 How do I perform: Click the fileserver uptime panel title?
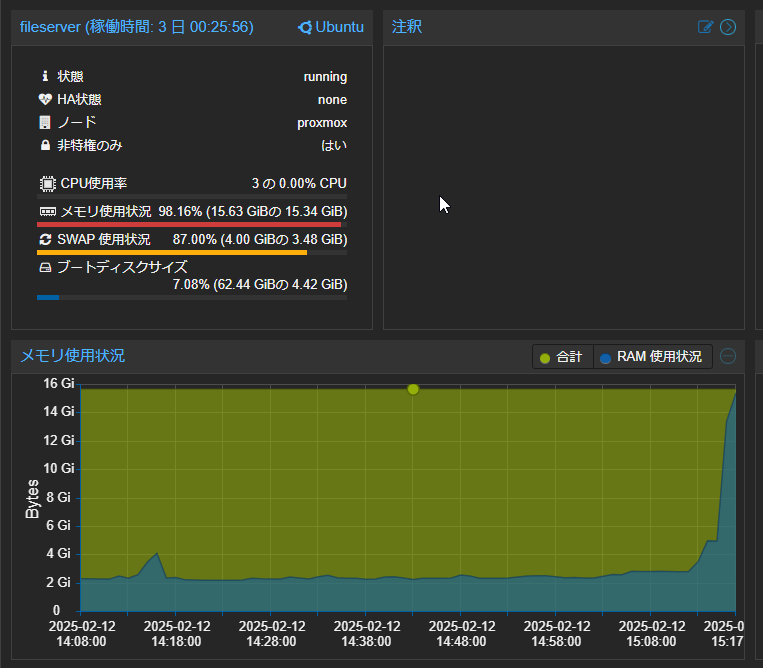137,27
